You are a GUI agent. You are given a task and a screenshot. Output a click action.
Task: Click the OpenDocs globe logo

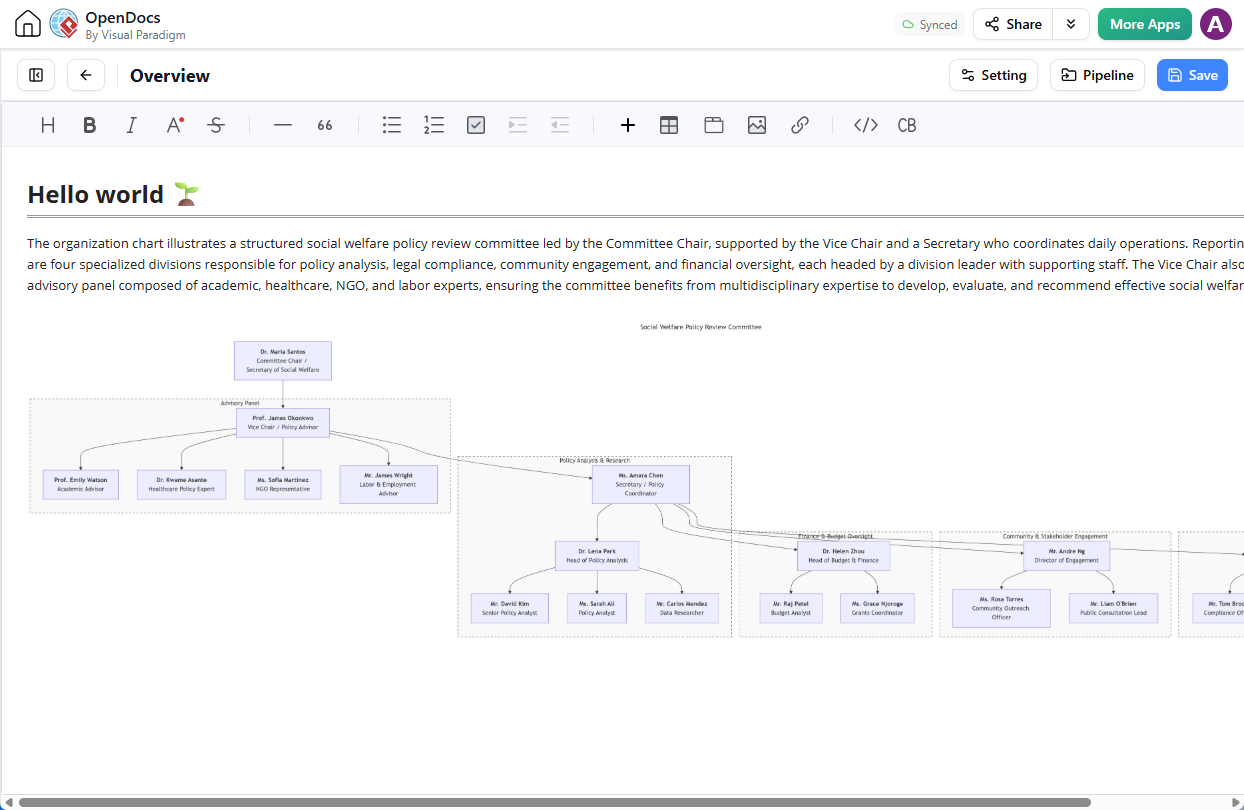(64, 24)
